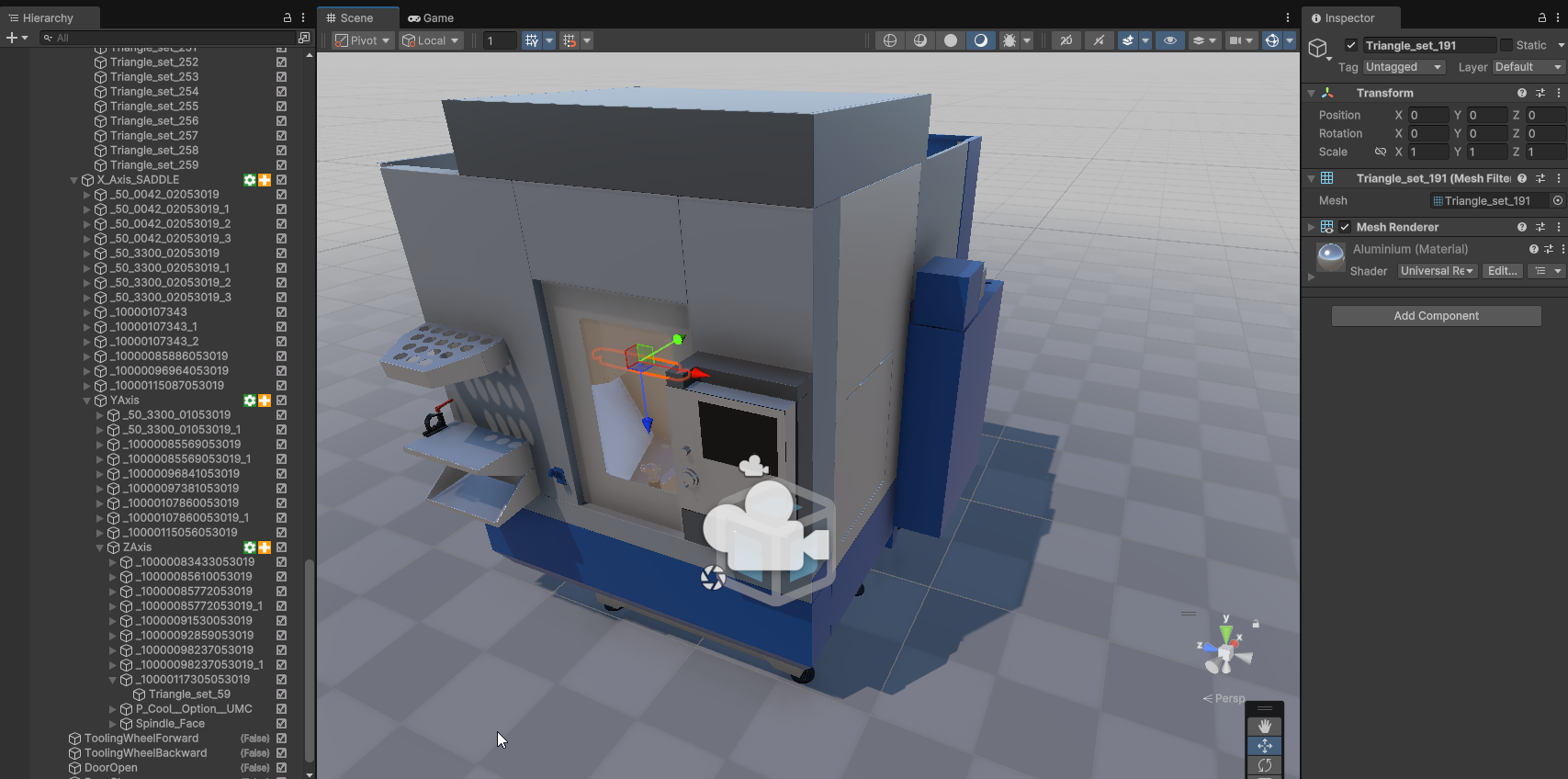Click the shader Edit... button

[x=1502, y=271]
